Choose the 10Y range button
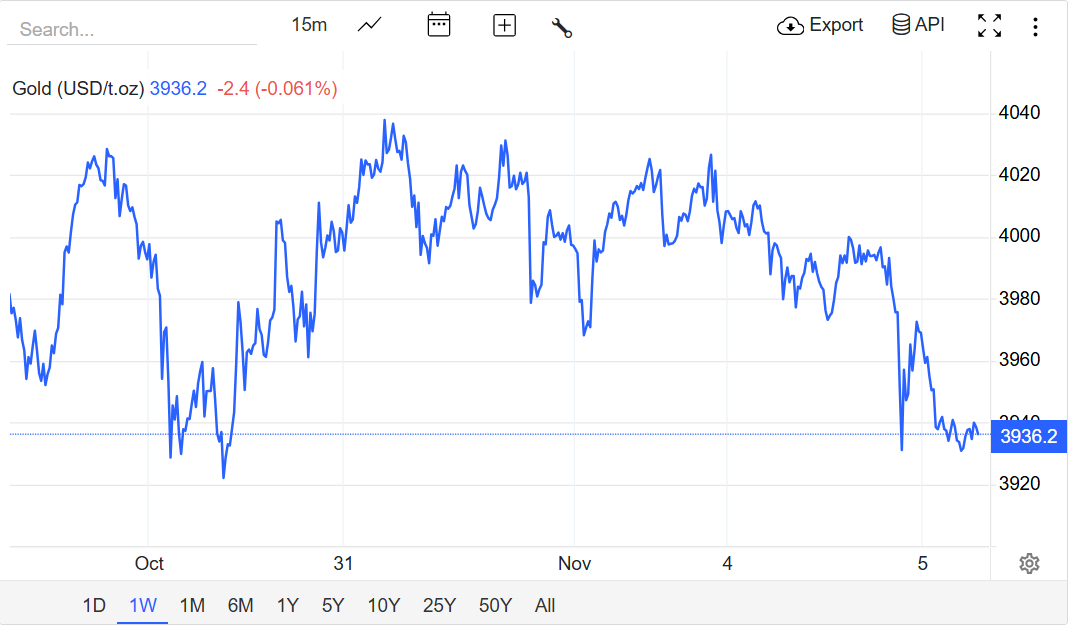The width and height of the screenshot is (1071, 627). coord(384,605)
